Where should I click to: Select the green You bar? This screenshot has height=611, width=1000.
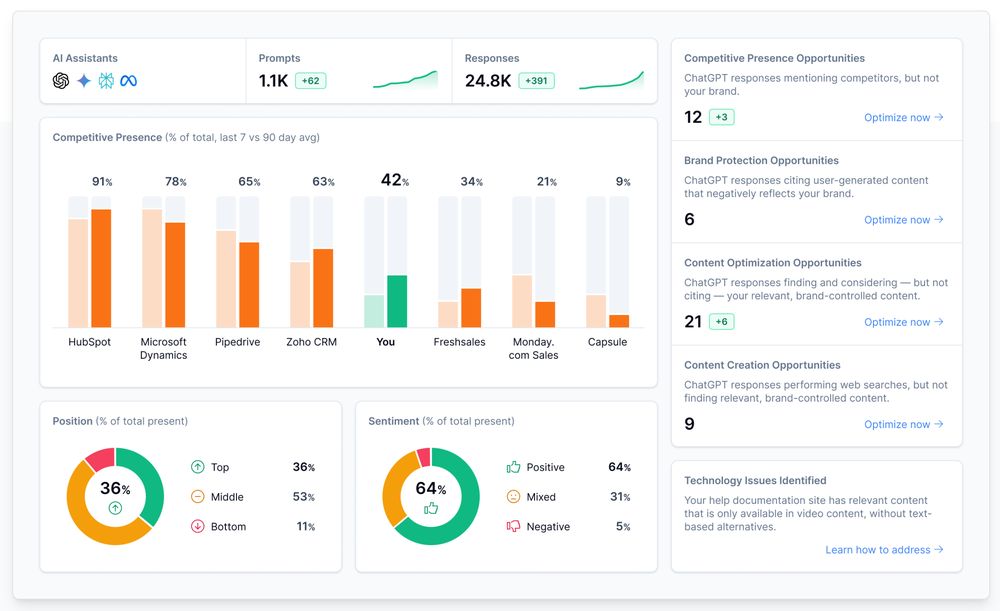(x=397, y=302)
